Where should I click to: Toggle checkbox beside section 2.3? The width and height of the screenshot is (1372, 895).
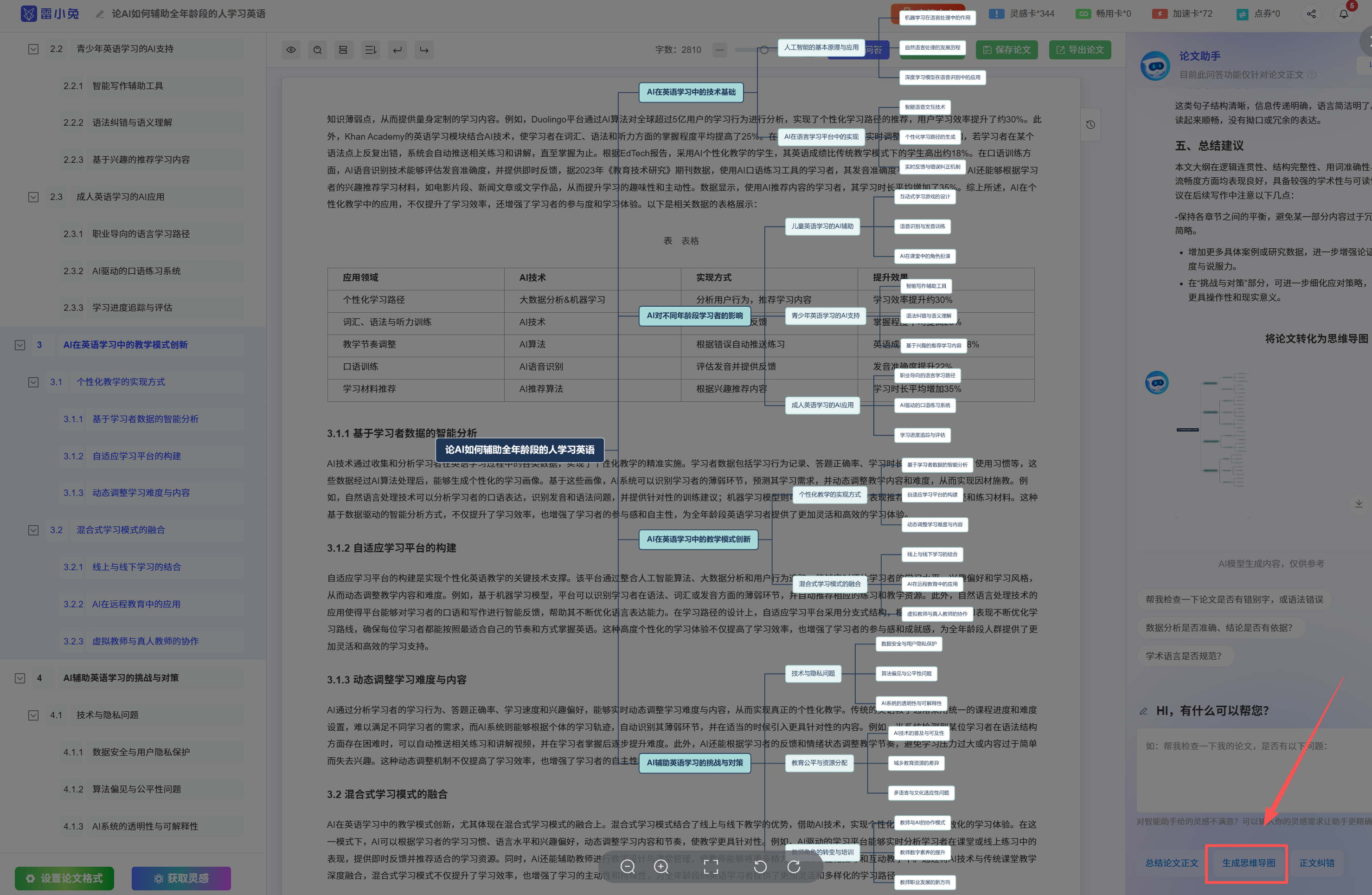pyautogui.click(x=33, y=197)
